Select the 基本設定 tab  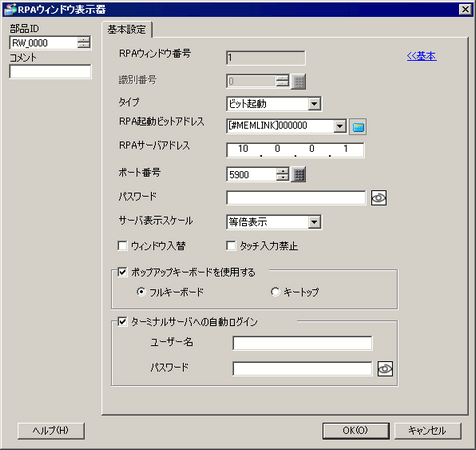pos(127,30)
